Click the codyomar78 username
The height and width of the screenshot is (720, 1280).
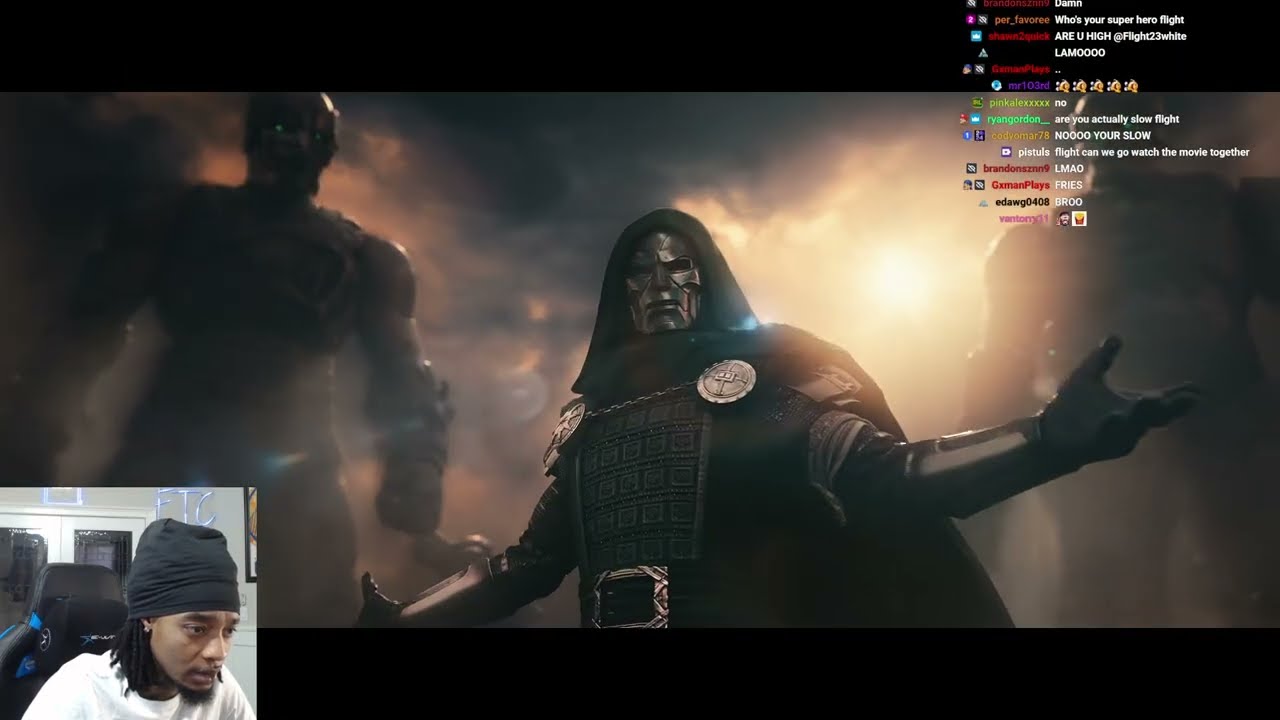coord(1020,135)
